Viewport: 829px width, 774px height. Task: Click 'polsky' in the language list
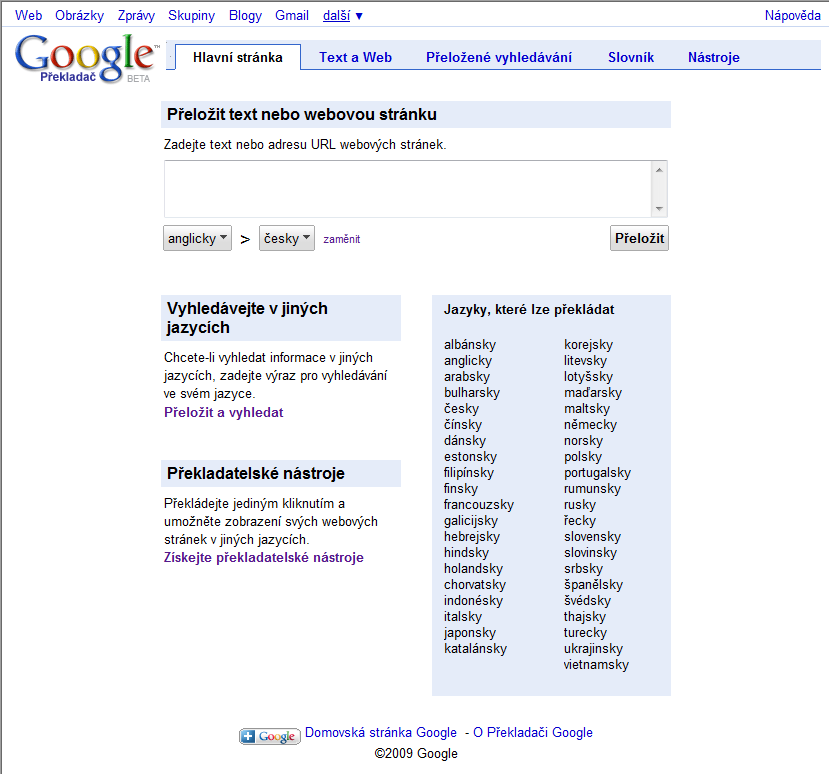tap(583, 456)
